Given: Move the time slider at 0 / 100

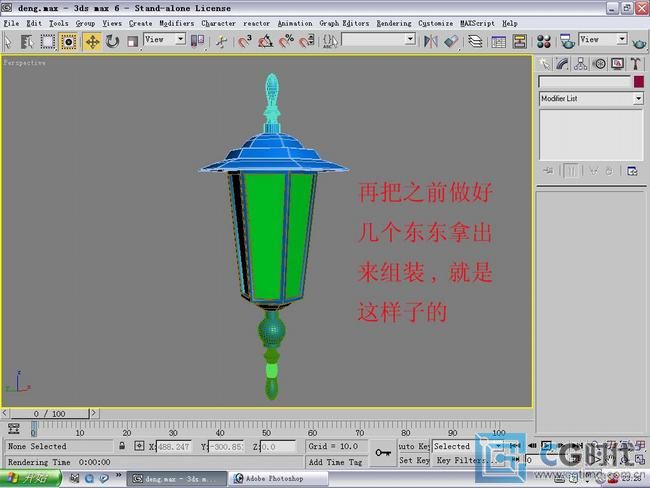Looking at the screenshot, I should (50, 413).
